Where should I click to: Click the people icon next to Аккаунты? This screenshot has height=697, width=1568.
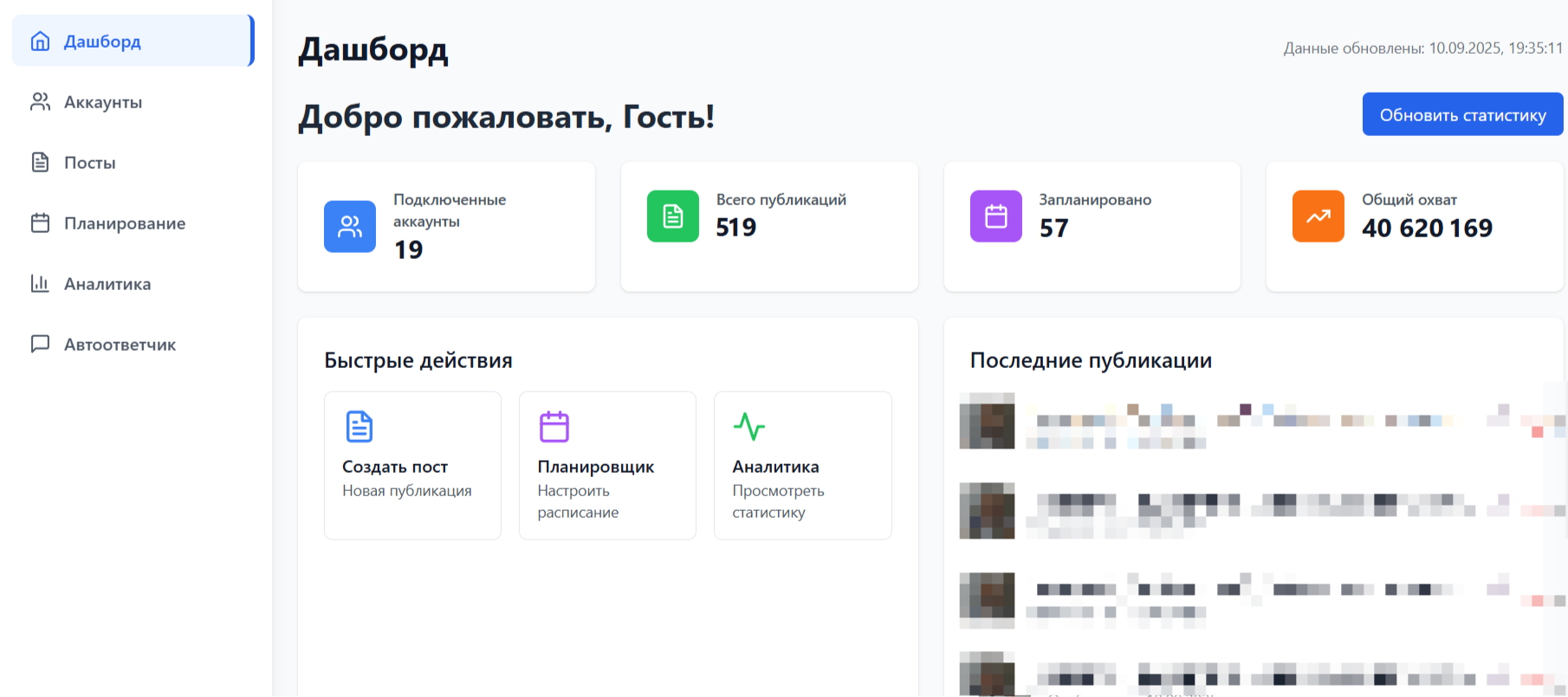tap(40, 101)
